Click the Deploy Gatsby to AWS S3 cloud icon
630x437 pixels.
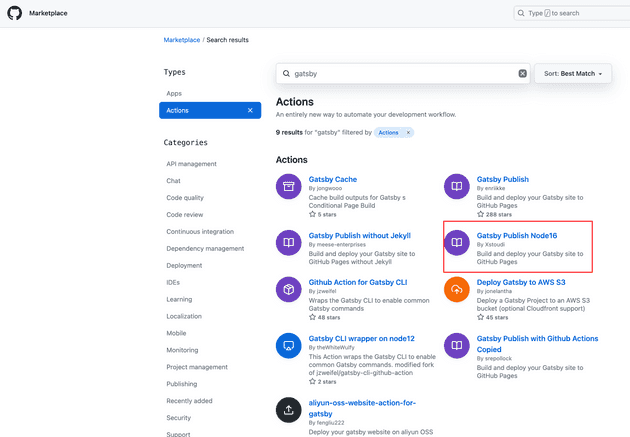pos(457,289)
